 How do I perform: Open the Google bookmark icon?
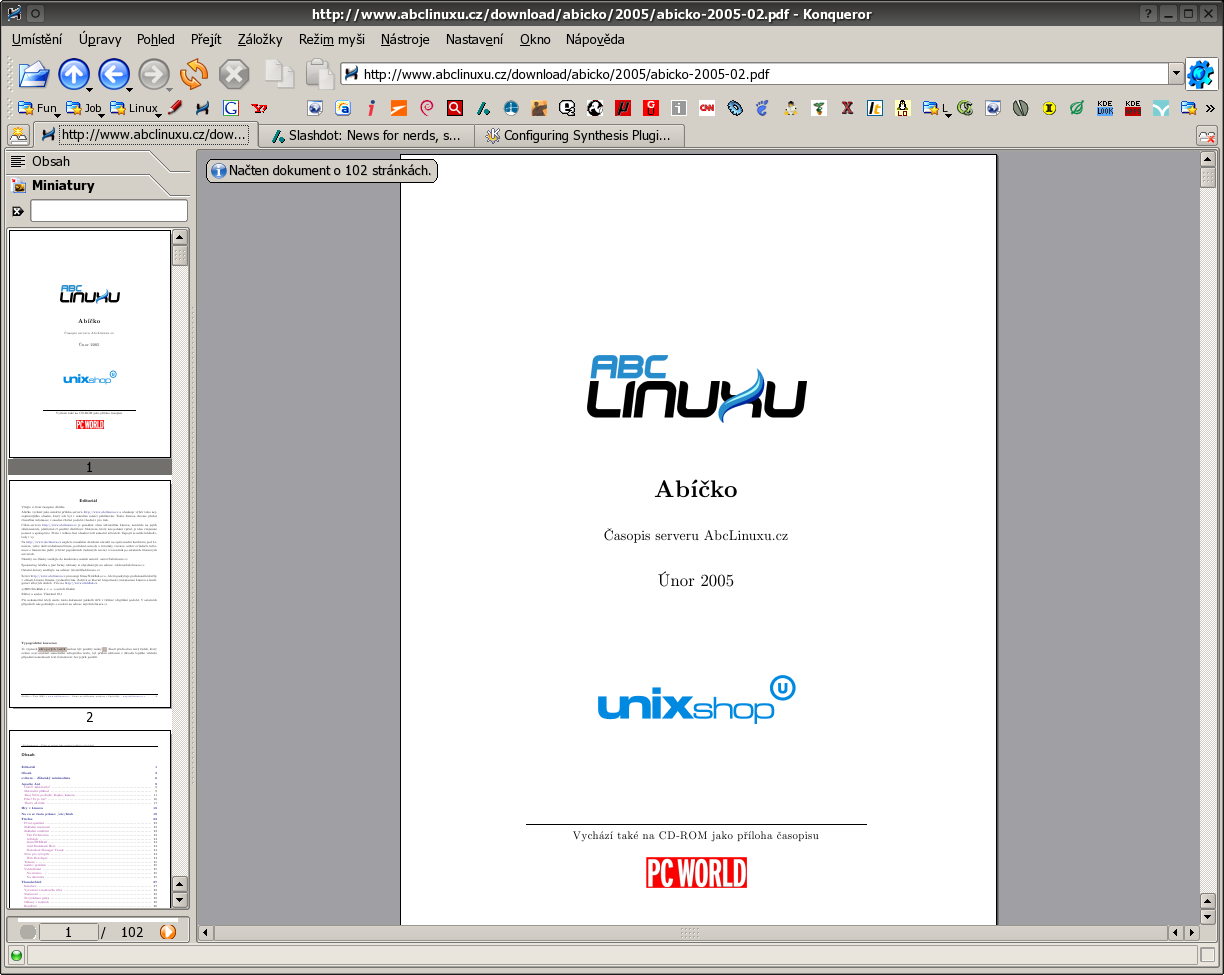pyautogui.click(x=231, y=108)
